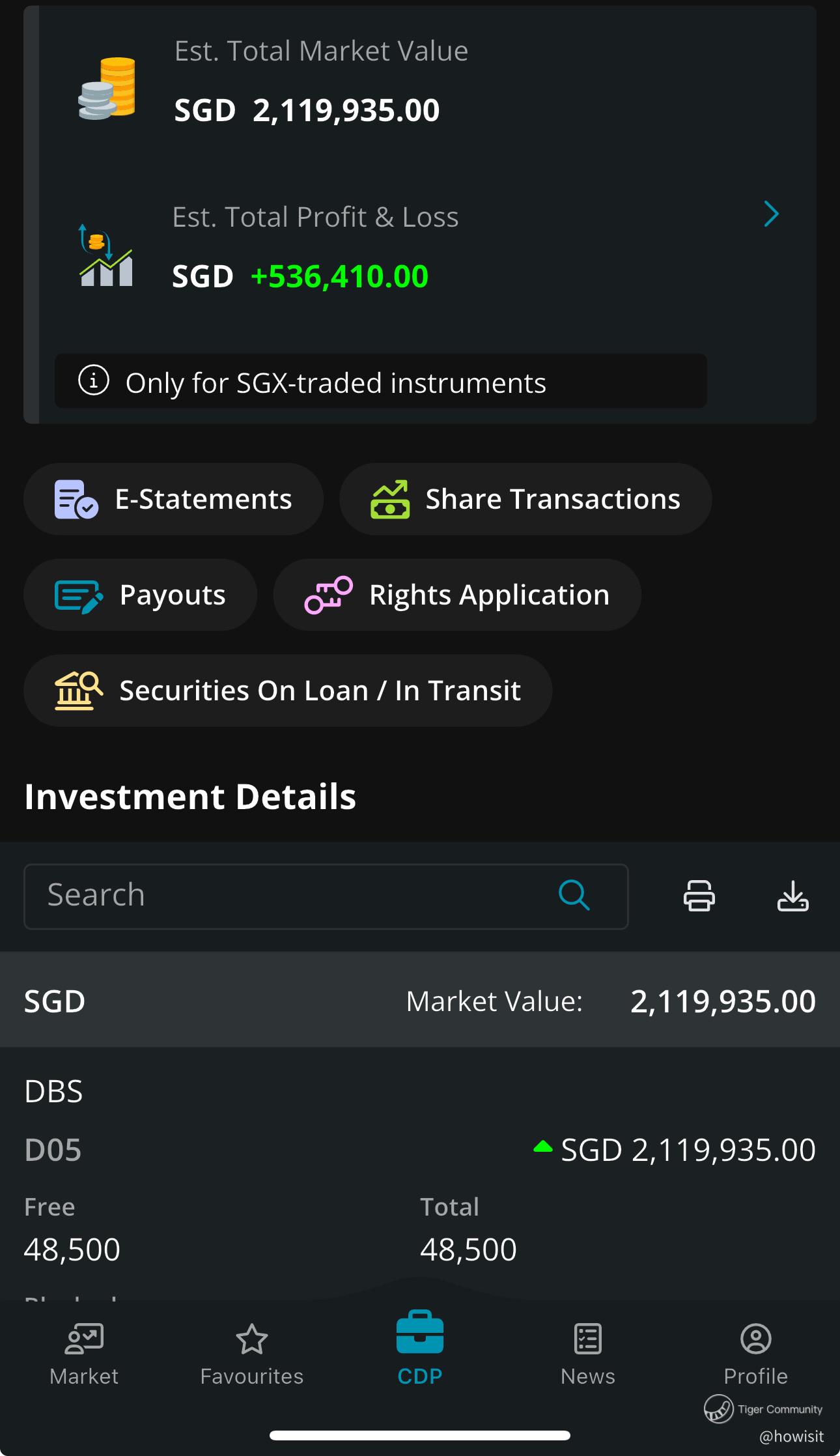Tap the green up-arrow beside DBS value
The width and height of the screenshot is (840, 1456).
tap(542, 1147)
